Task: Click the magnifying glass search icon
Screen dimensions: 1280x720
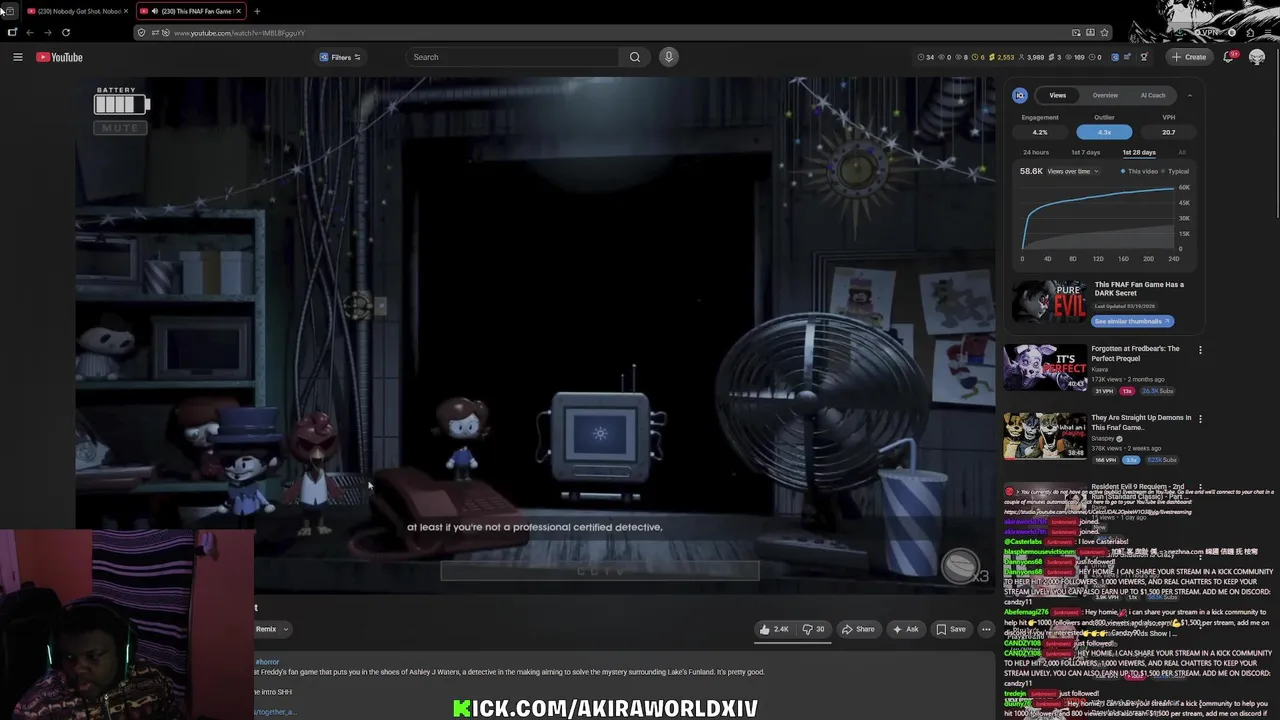Action: pyautogui.click(x=635, y=57)
